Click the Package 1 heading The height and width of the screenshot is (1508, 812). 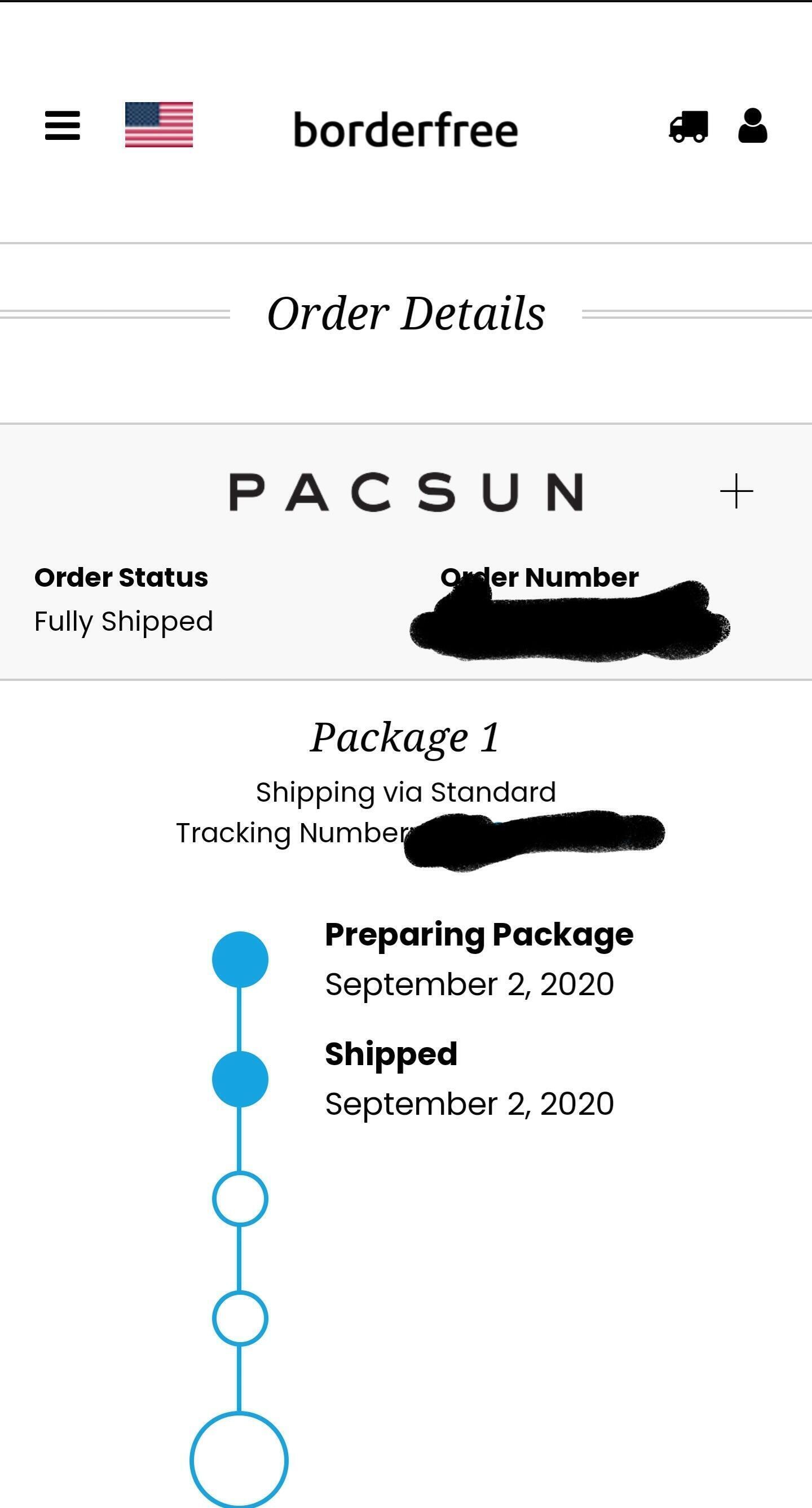pyautogui.click(x=405, y=737)
